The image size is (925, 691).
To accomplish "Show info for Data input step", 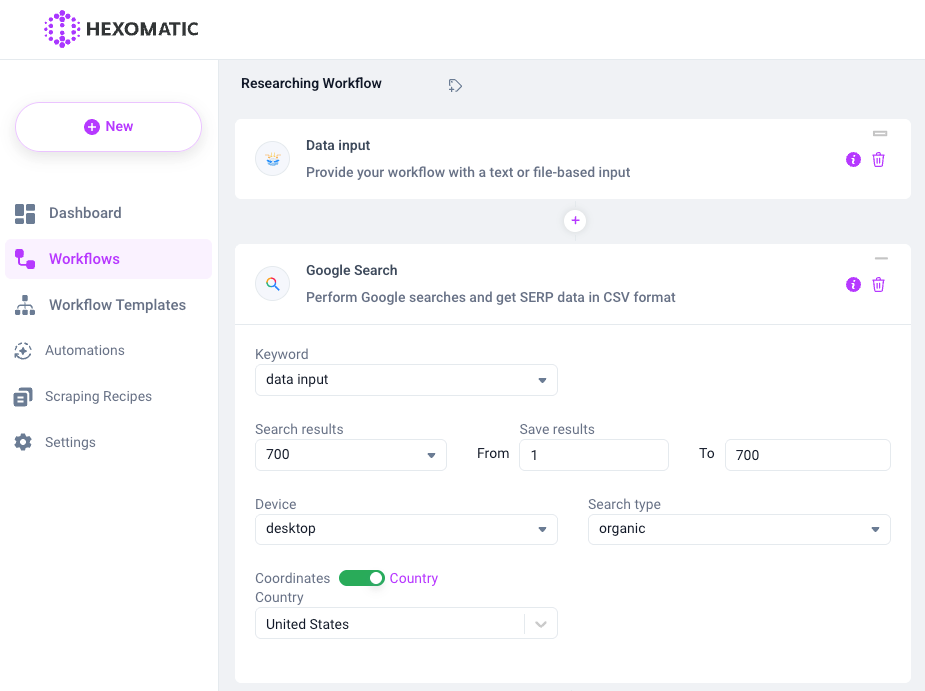I will [x=853, y=160].
